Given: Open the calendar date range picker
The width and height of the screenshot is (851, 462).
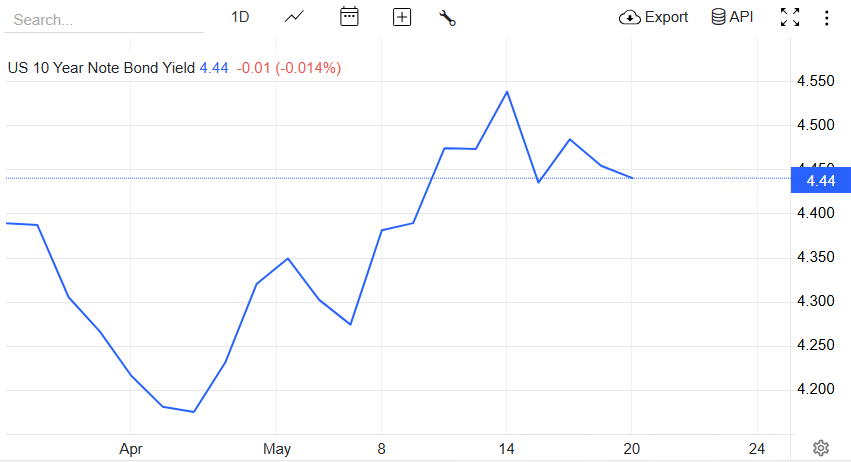Looking at the screenshot, I should 349,17.
